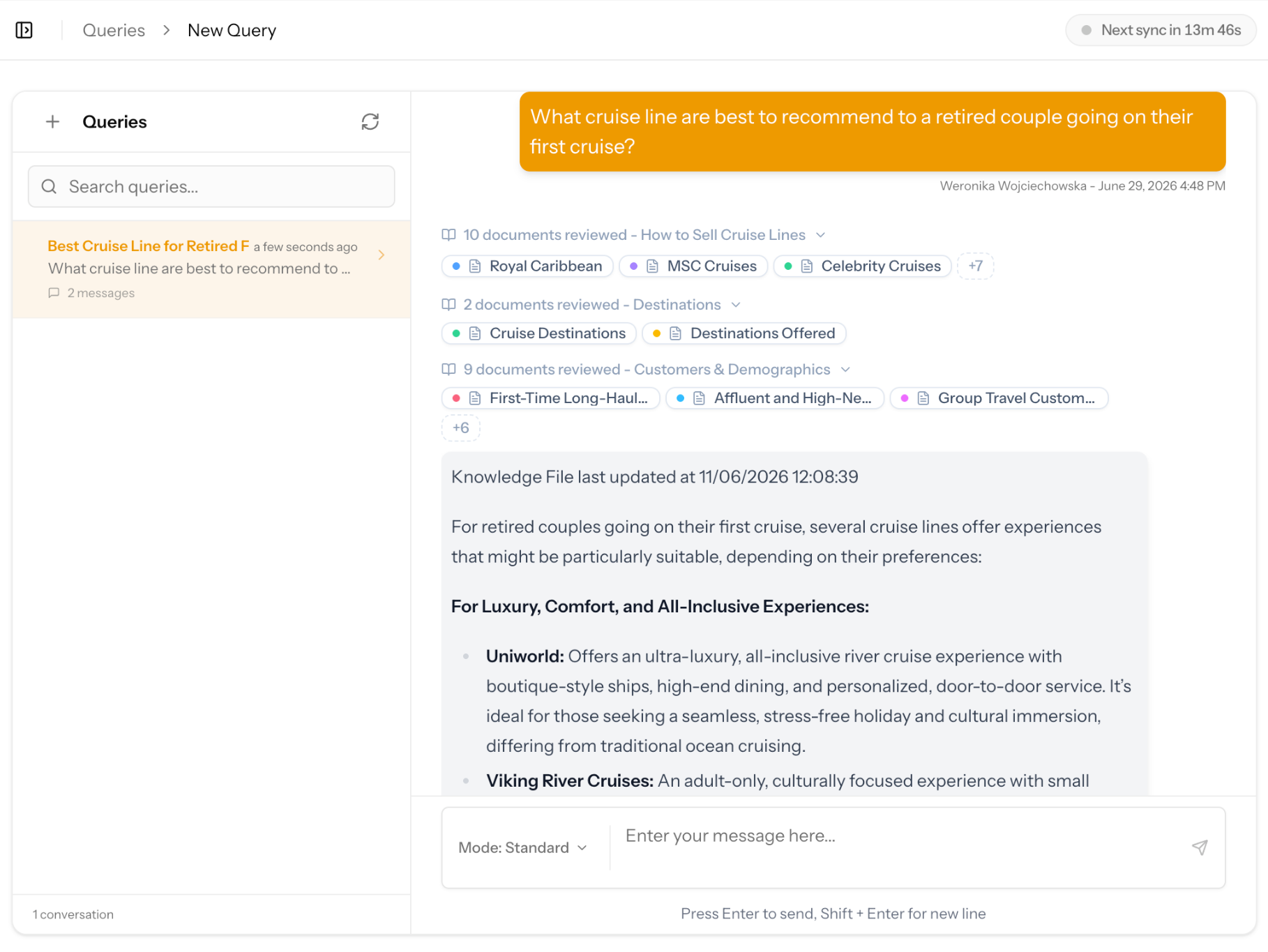The height and width of the screenshot is (952, 1268).
Task: Click the Viking River Cruises heading
Action: 570,780
